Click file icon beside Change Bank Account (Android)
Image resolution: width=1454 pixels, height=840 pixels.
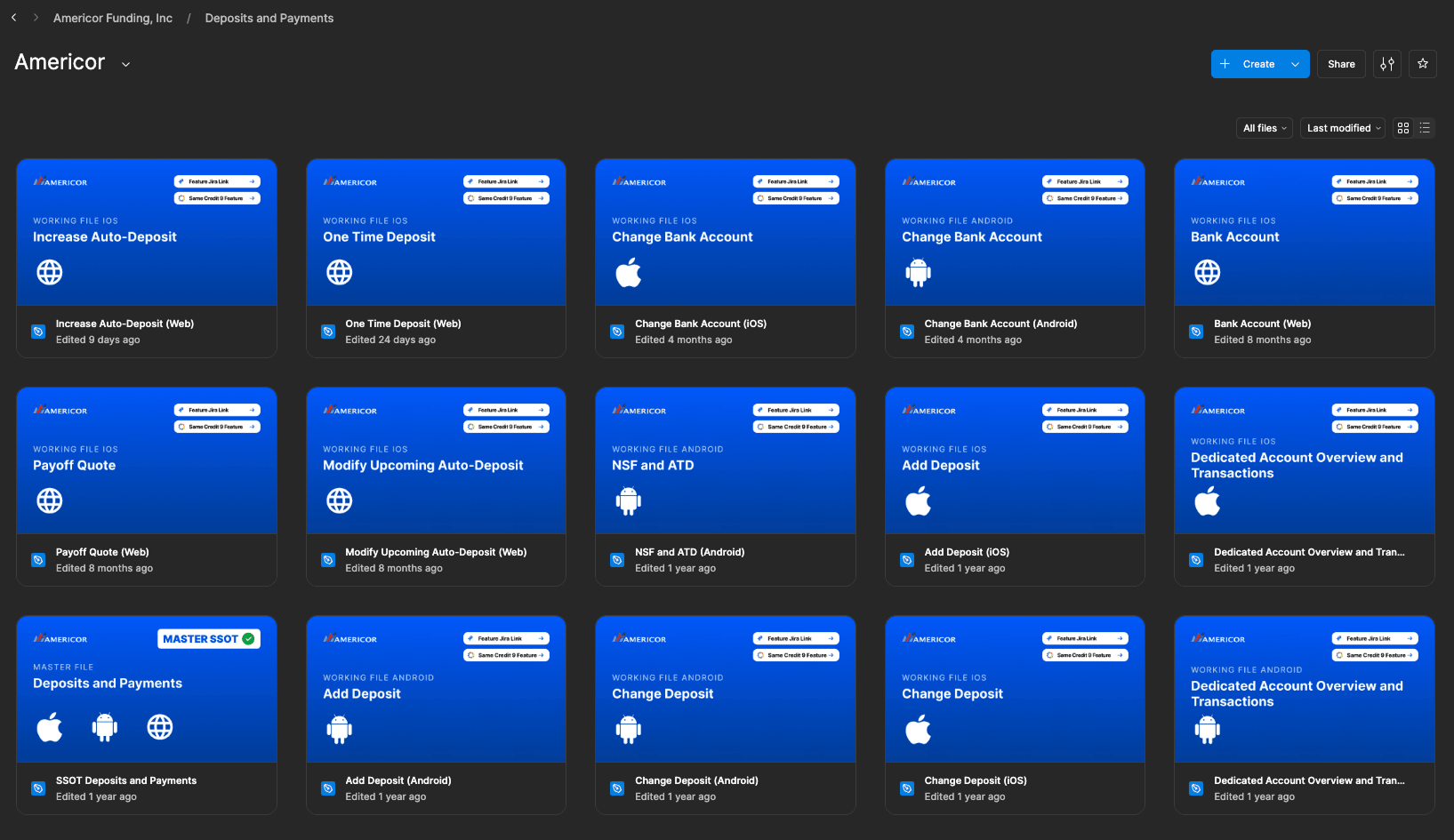907,332
